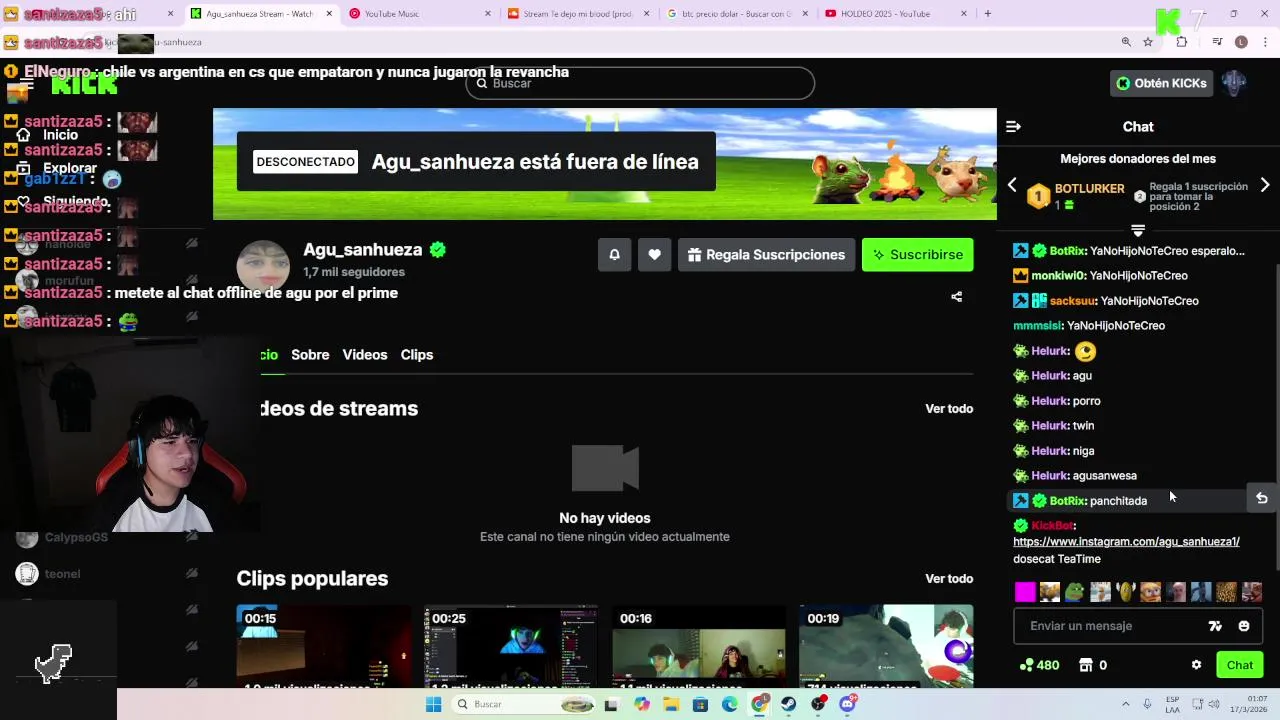The image size is (1280, 720).
Task: Show previous top donor with left arrow
Action: point(1012,185)
